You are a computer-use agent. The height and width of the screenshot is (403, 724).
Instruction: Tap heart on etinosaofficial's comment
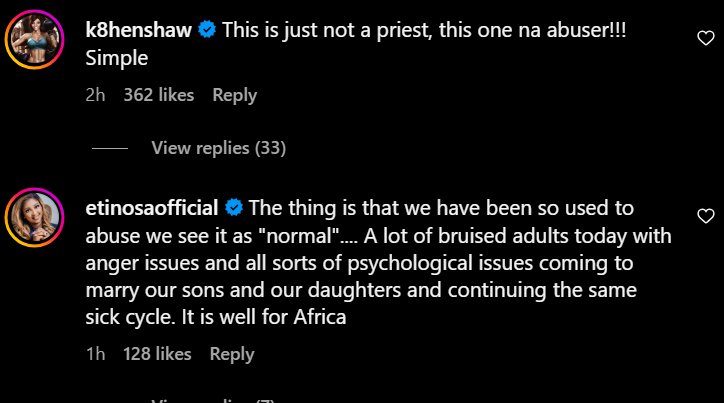tap(705, 215)
